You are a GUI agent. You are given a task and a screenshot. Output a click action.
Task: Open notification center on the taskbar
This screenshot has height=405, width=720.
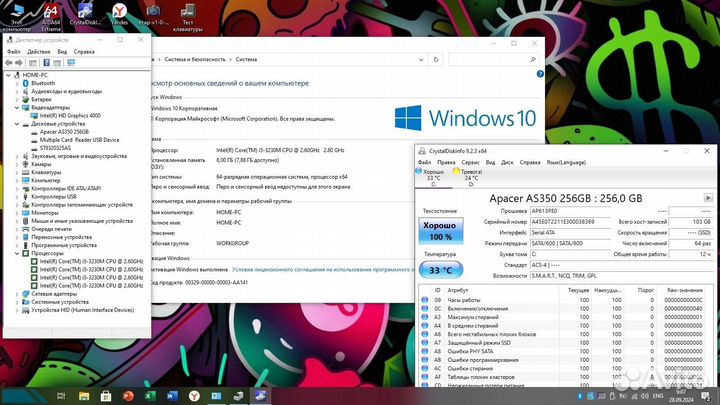(706, 396)
